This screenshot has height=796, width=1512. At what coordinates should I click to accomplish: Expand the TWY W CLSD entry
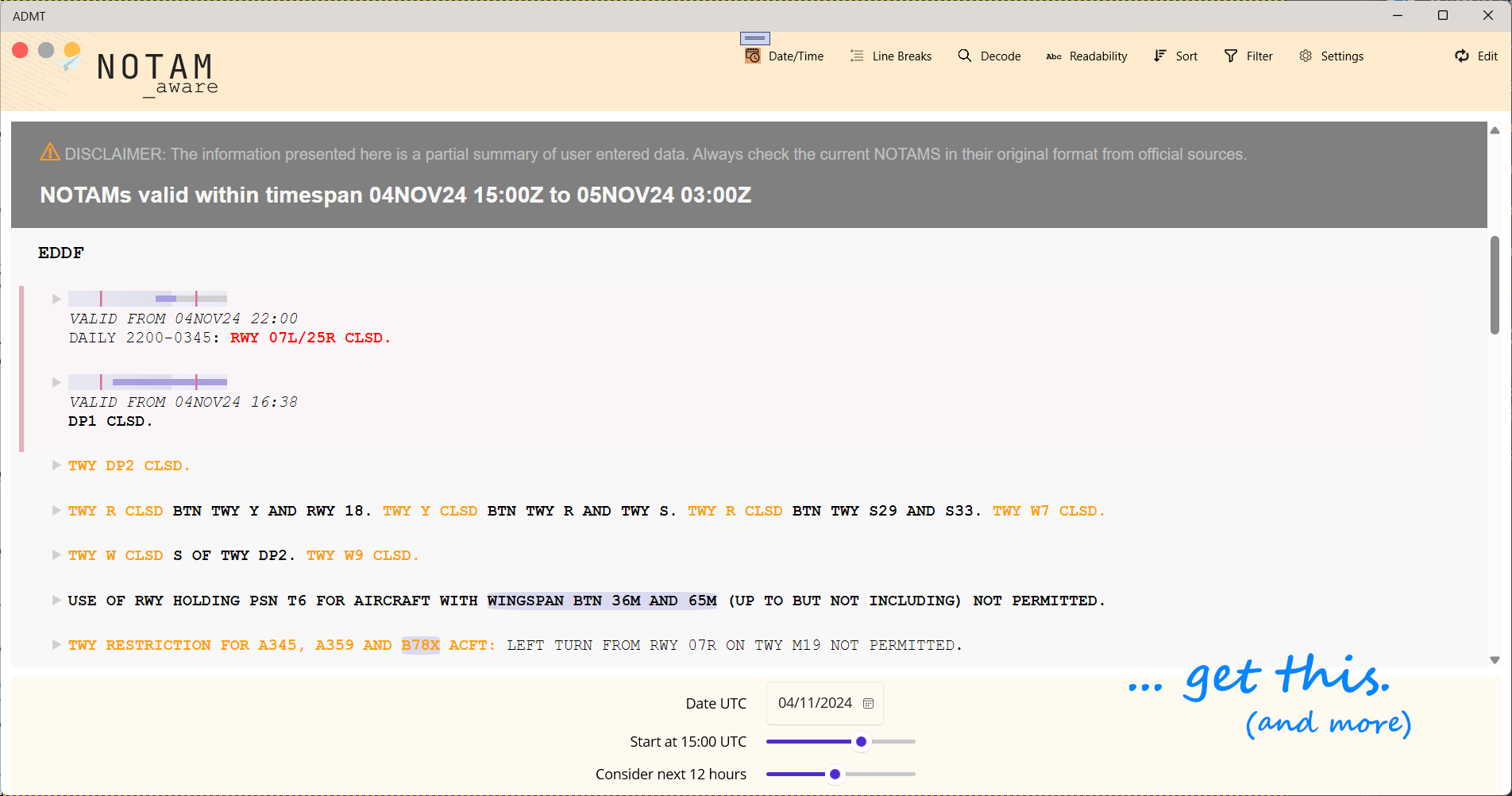tap(56, 554)
